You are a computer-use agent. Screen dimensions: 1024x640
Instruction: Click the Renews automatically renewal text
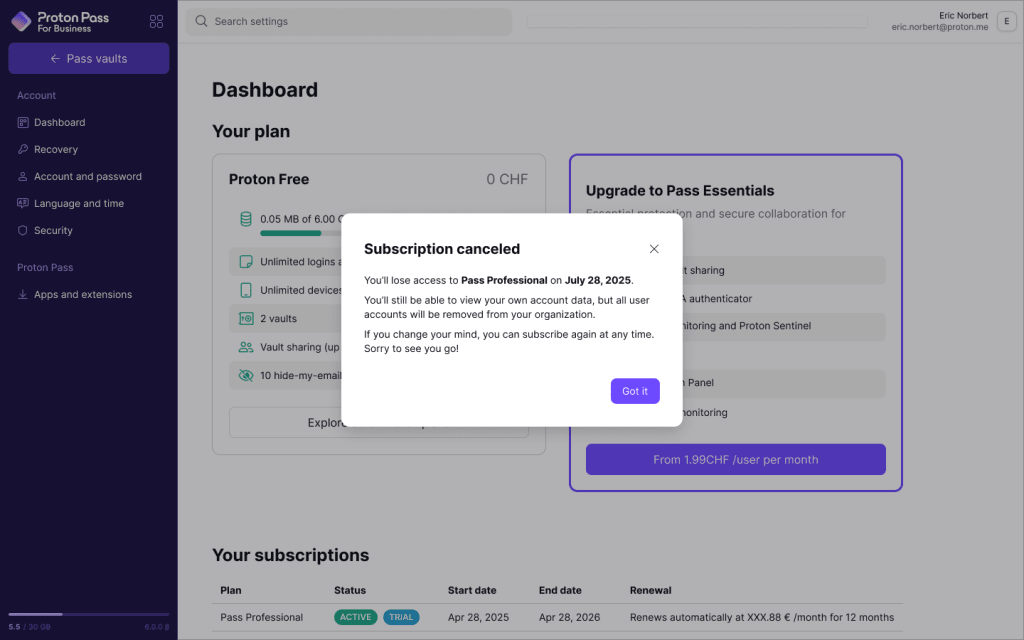pos(761,617)
